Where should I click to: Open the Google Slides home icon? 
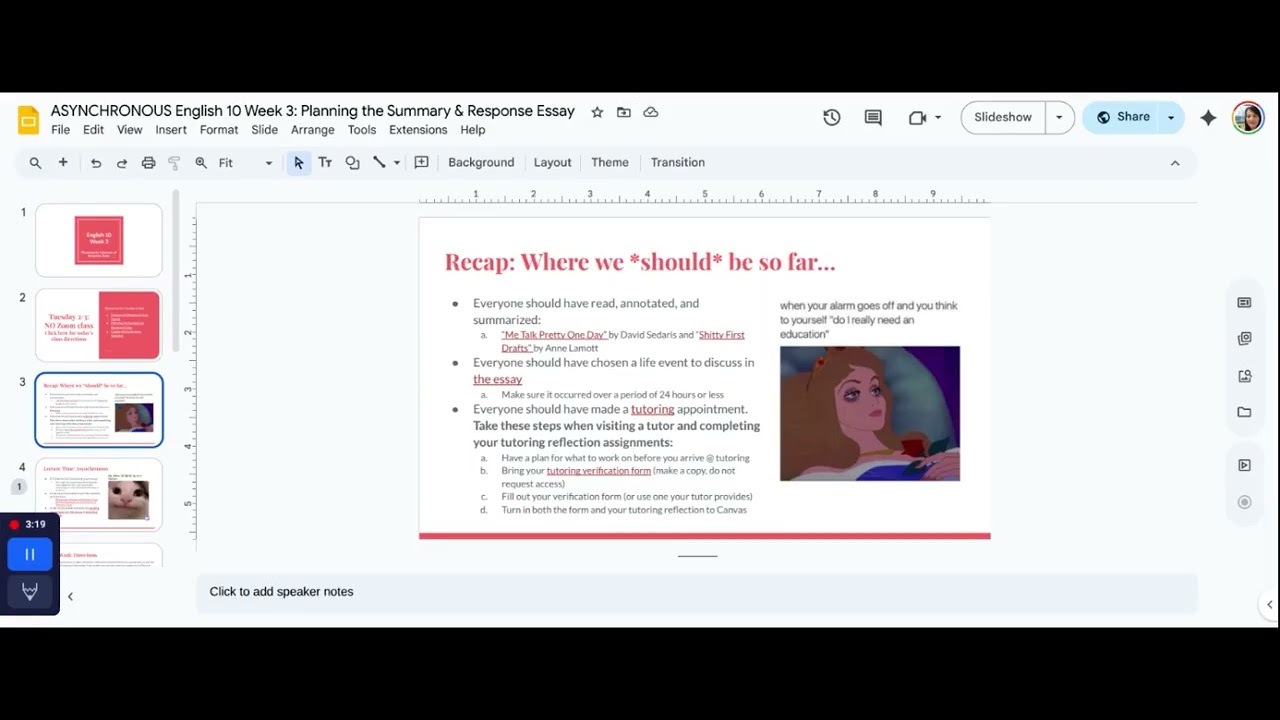click(x=28, y=120)
